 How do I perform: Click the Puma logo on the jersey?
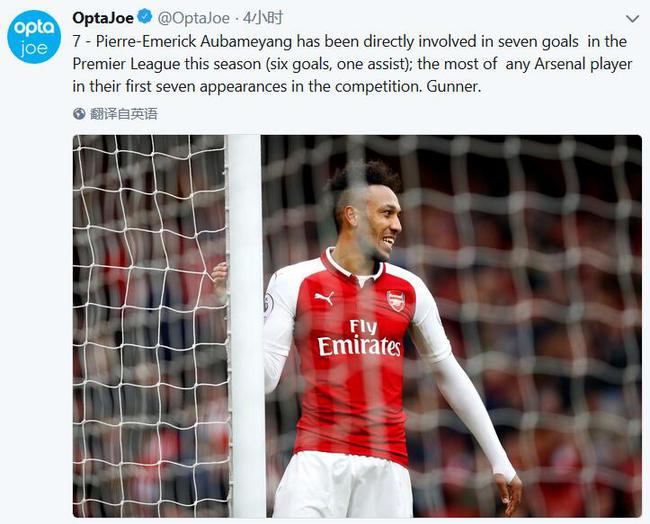click(x=324, y=298)
